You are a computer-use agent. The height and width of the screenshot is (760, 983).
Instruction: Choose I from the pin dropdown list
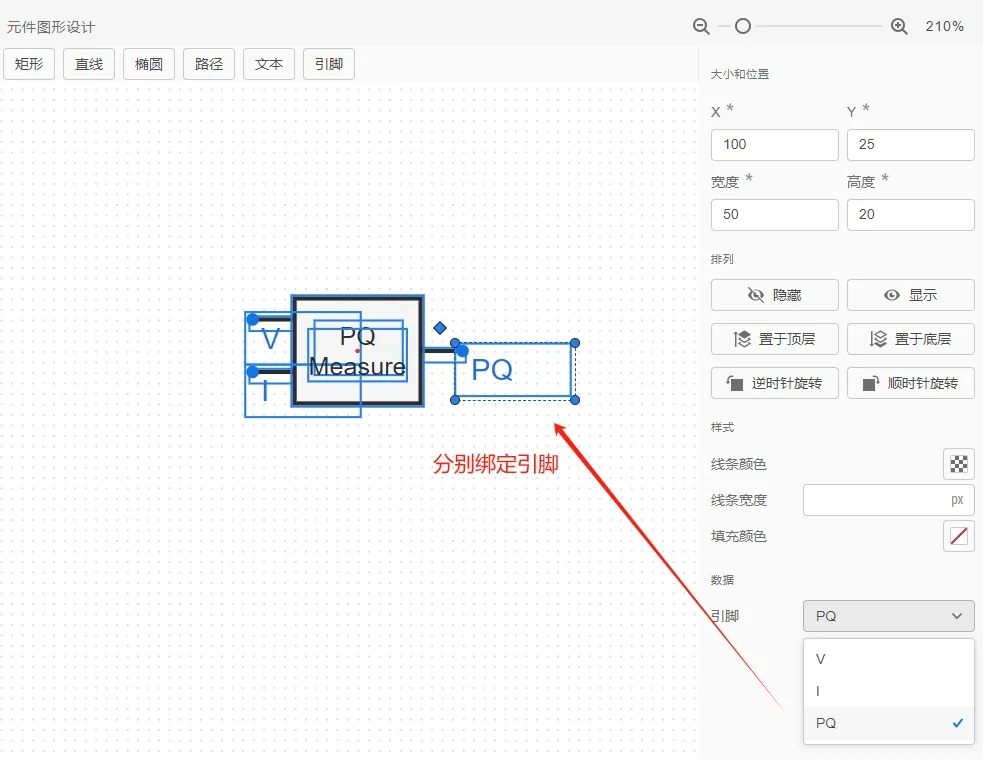[x=886, y=691]
